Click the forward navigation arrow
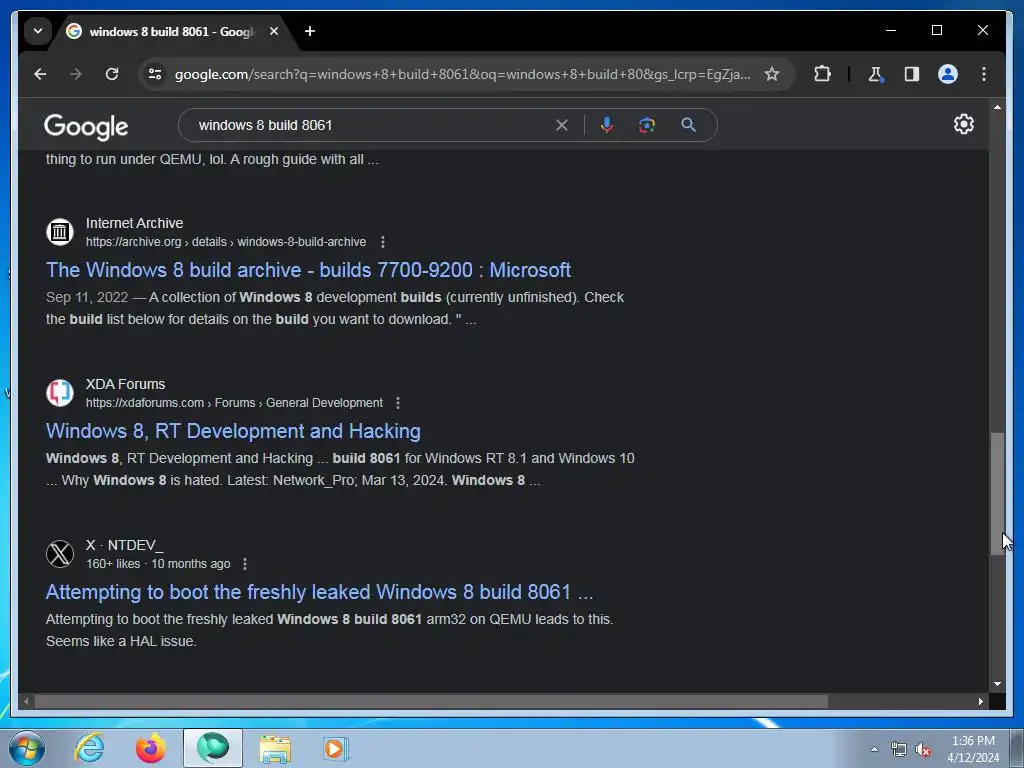This screenshot has height=768, width=1024. click(76, 74)
